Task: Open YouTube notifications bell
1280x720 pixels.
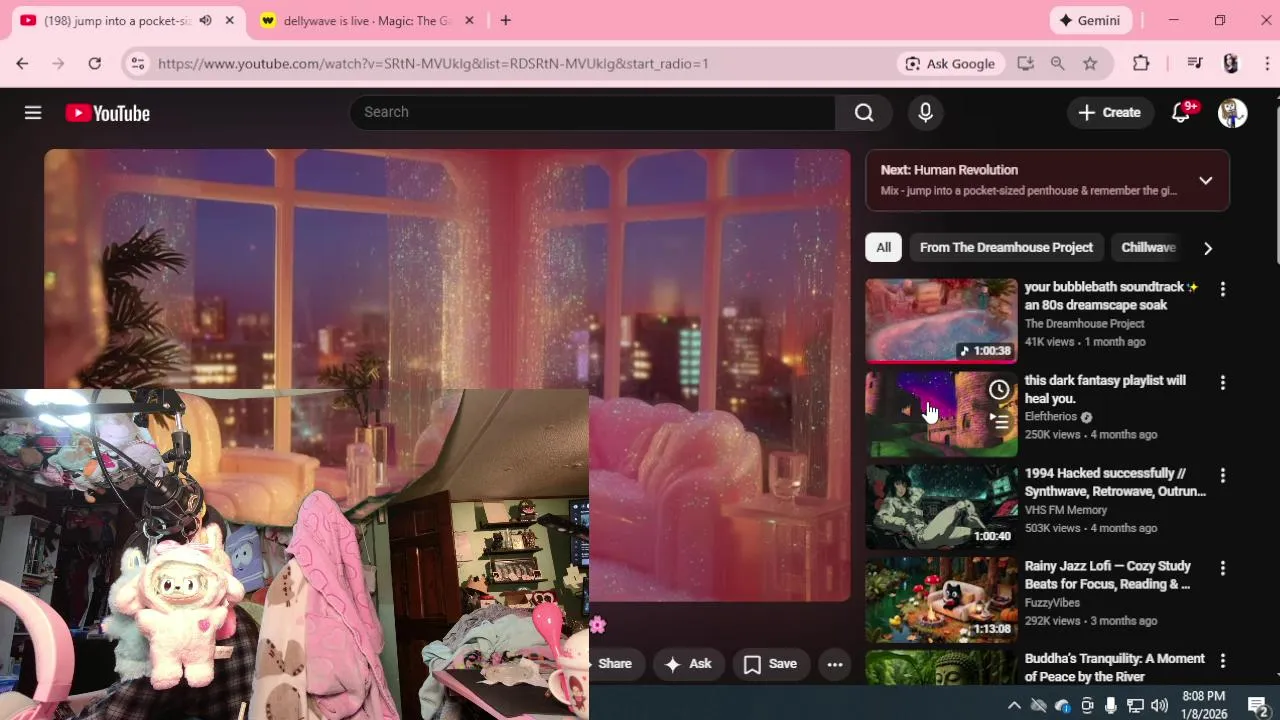Action: click(1181, 113)
